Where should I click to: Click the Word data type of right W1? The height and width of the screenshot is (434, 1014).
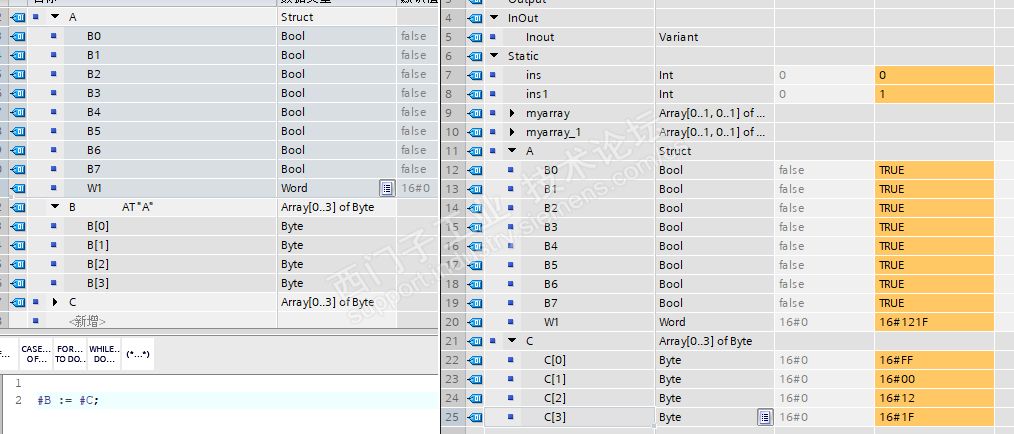(x=672, y=322)
